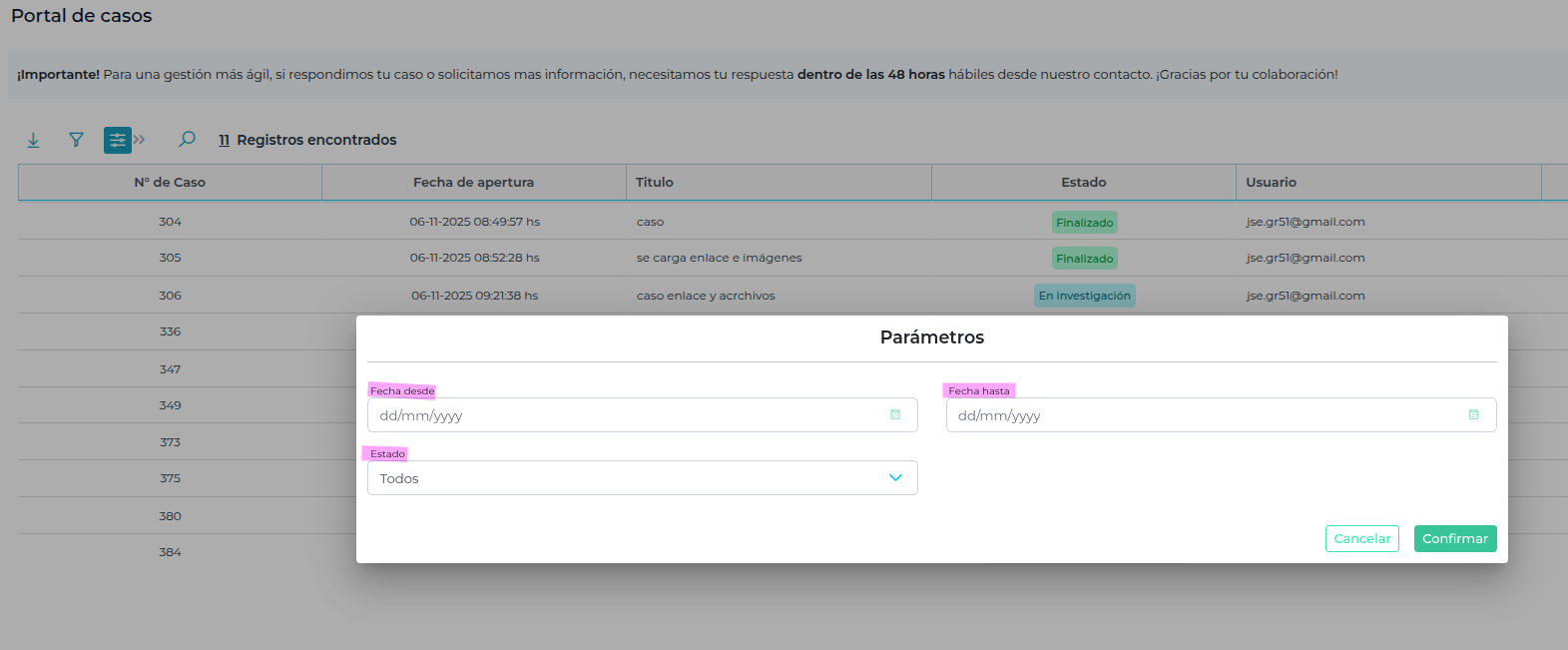The height and width of the screenshot is (650, 1568).
Task: Open calendar picker for Fecha hasta
Action: (1473, 414)
